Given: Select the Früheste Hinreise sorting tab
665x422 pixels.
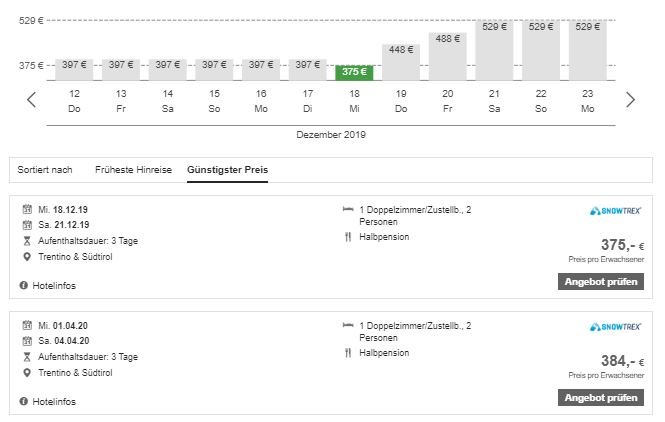Looking at the screenshot, I should (x=133, y=170).
